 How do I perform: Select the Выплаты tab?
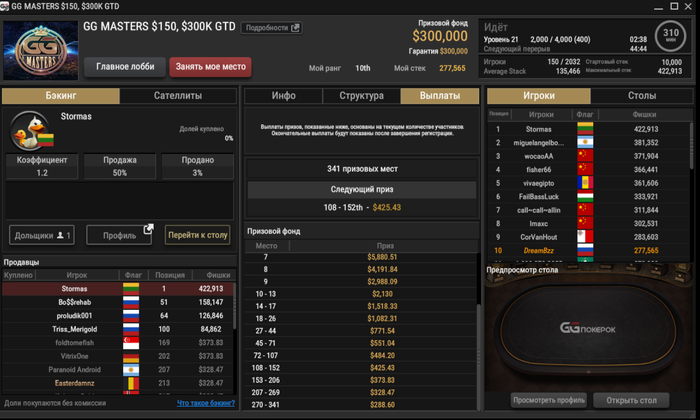click(440, 96)
